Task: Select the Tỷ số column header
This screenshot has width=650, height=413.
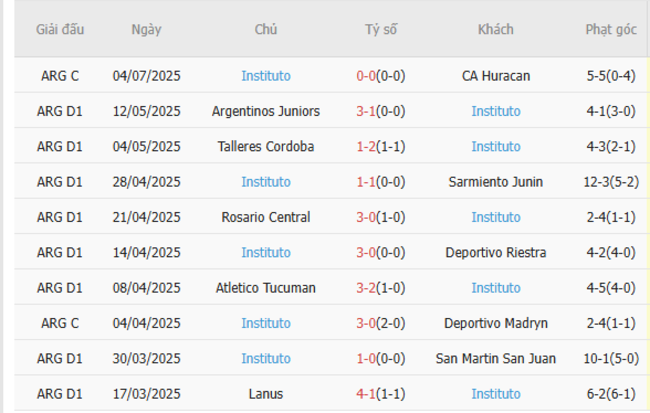Action: [380, 30]
